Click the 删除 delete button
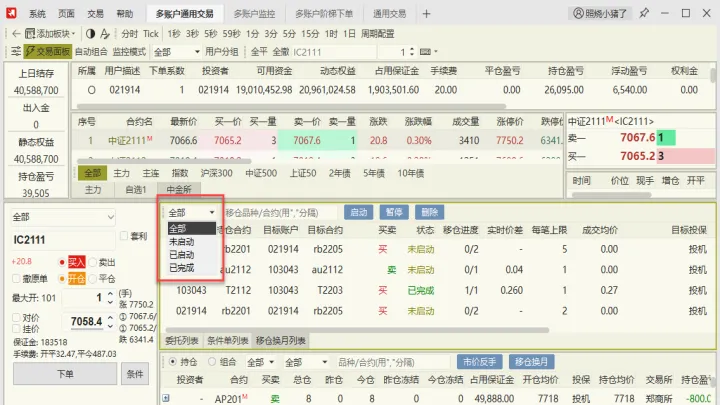 [x=429, y=212]
